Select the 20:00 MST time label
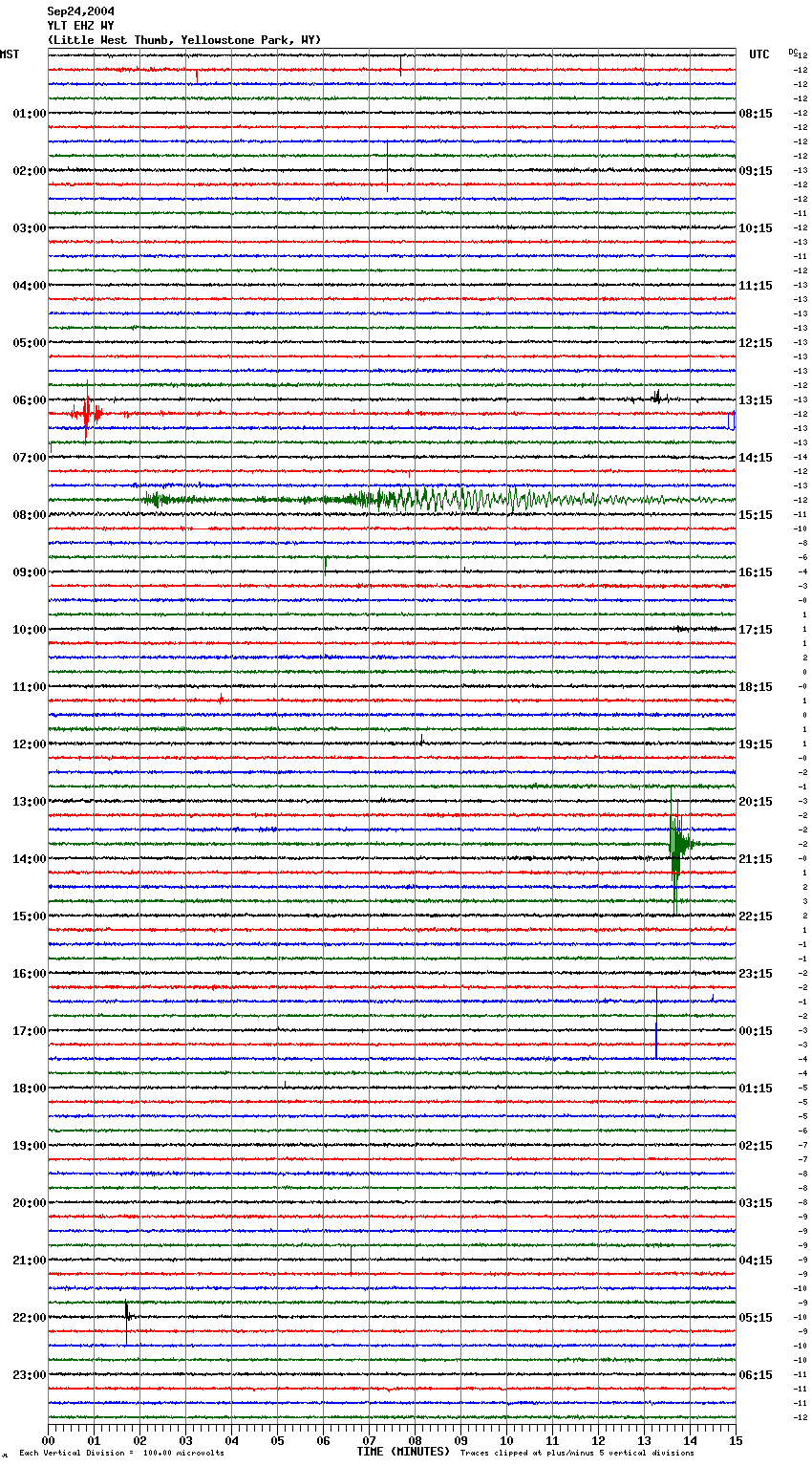The image size is (812, 1466). (x=29, y=1203)
